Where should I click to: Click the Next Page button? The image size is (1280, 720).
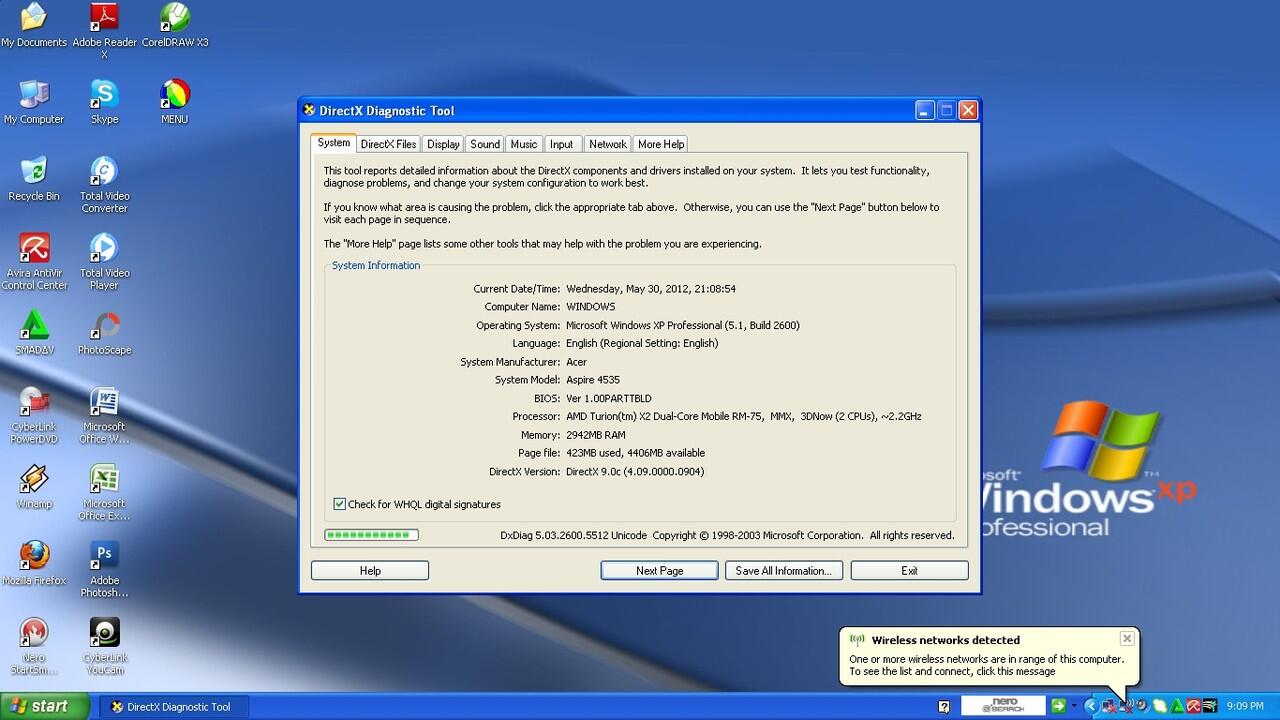click(x=659, y=570)
